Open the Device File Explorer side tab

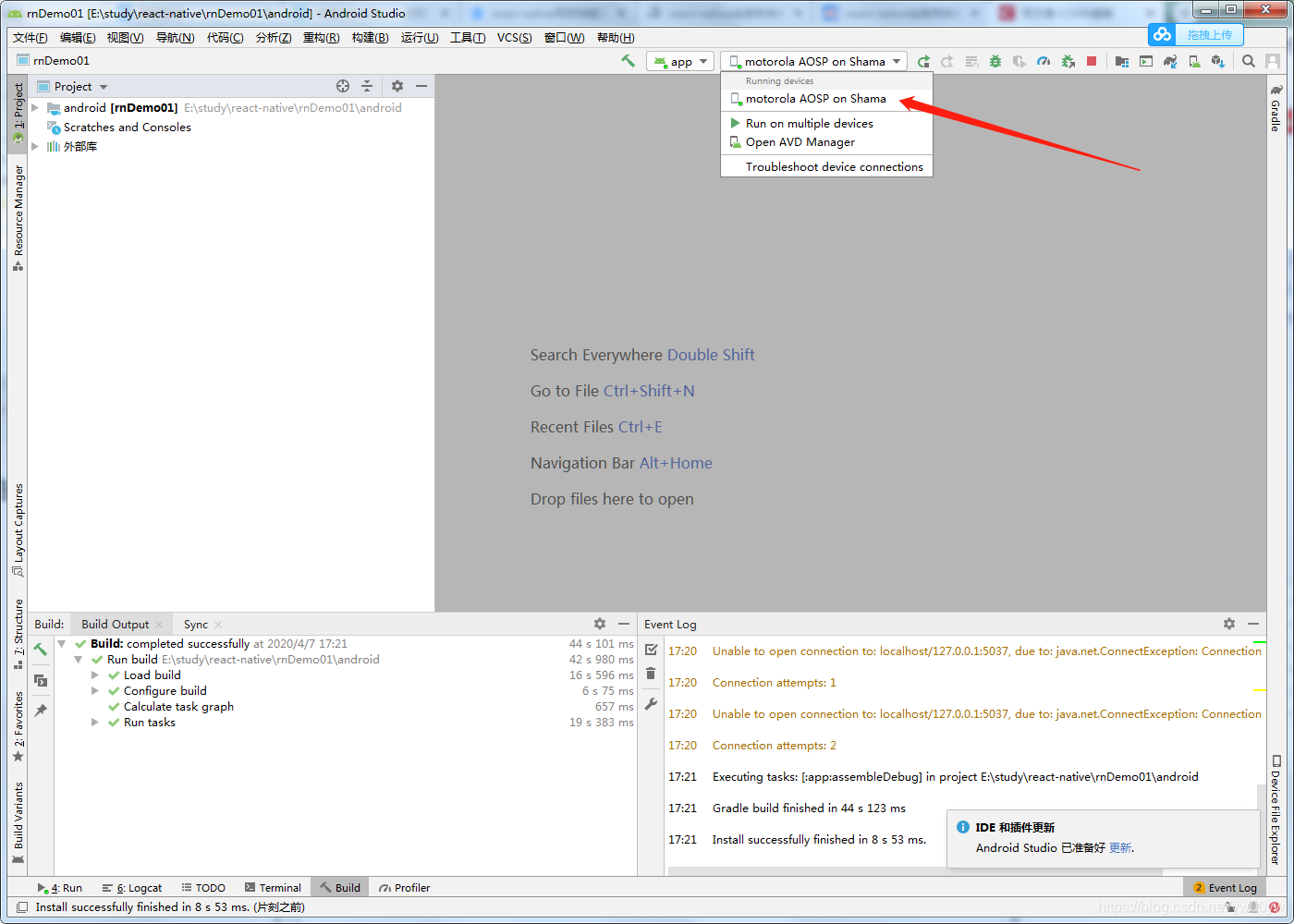click(x=1276, y=809)
